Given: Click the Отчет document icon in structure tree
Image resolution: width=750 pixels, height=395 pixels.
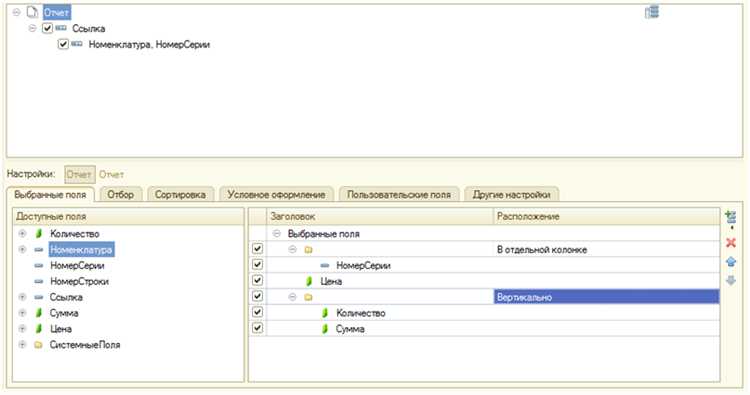Looking at the screenshot, I should pyautogui.click(x=32, y=12).
